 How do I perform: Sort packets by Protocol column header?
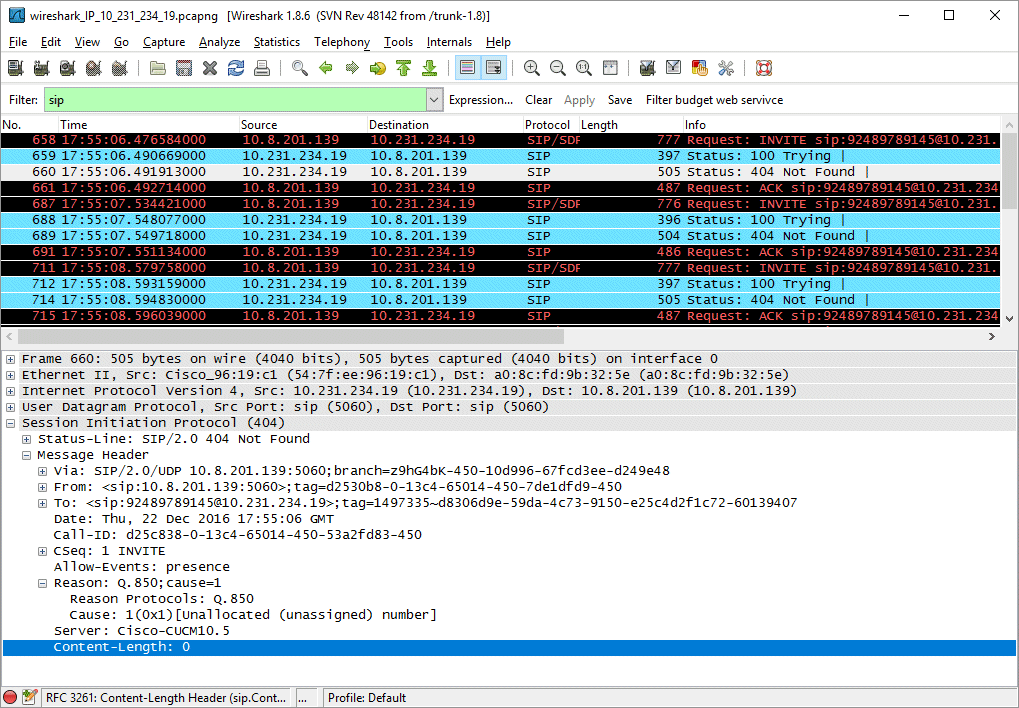(x=547, y=125)
